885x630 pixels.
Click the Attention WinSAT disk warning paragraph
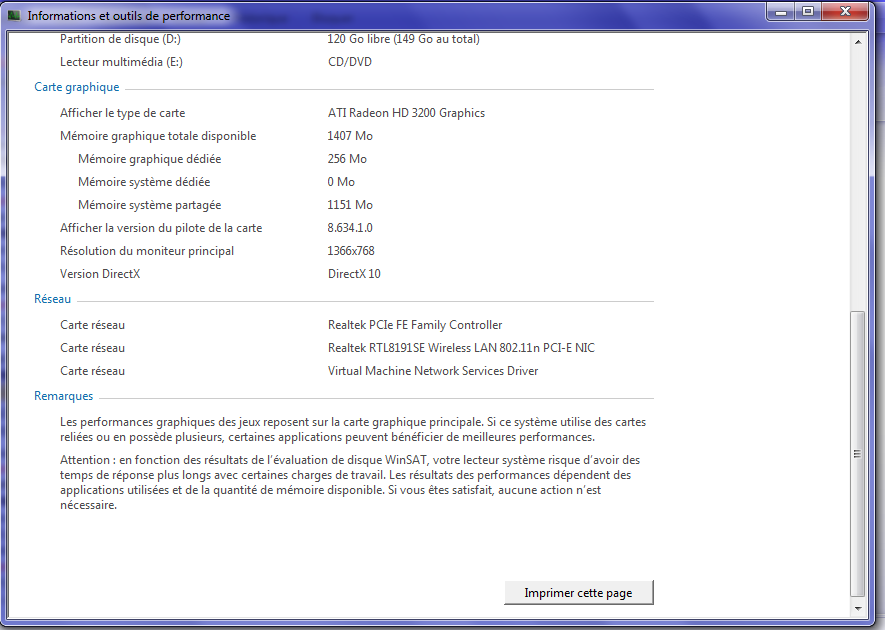(x=350, y=483)
